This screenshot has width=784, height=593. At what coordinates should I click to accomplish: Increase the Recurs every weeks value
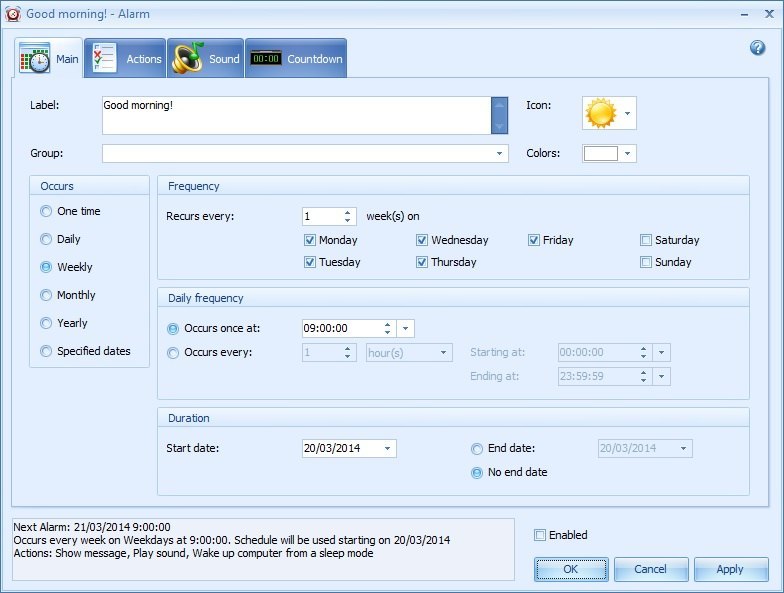click(x=348, y=212)
